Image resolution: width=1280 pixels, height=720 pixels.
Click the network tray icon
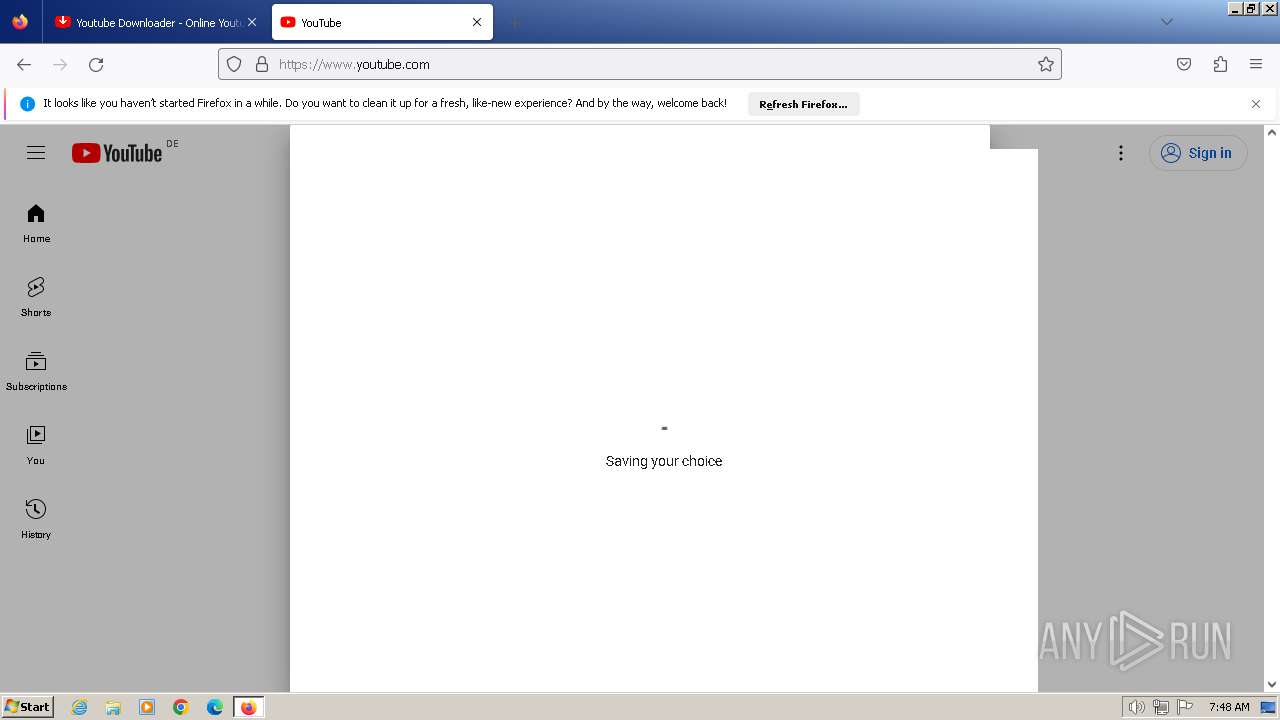(x=1161, y=707)
